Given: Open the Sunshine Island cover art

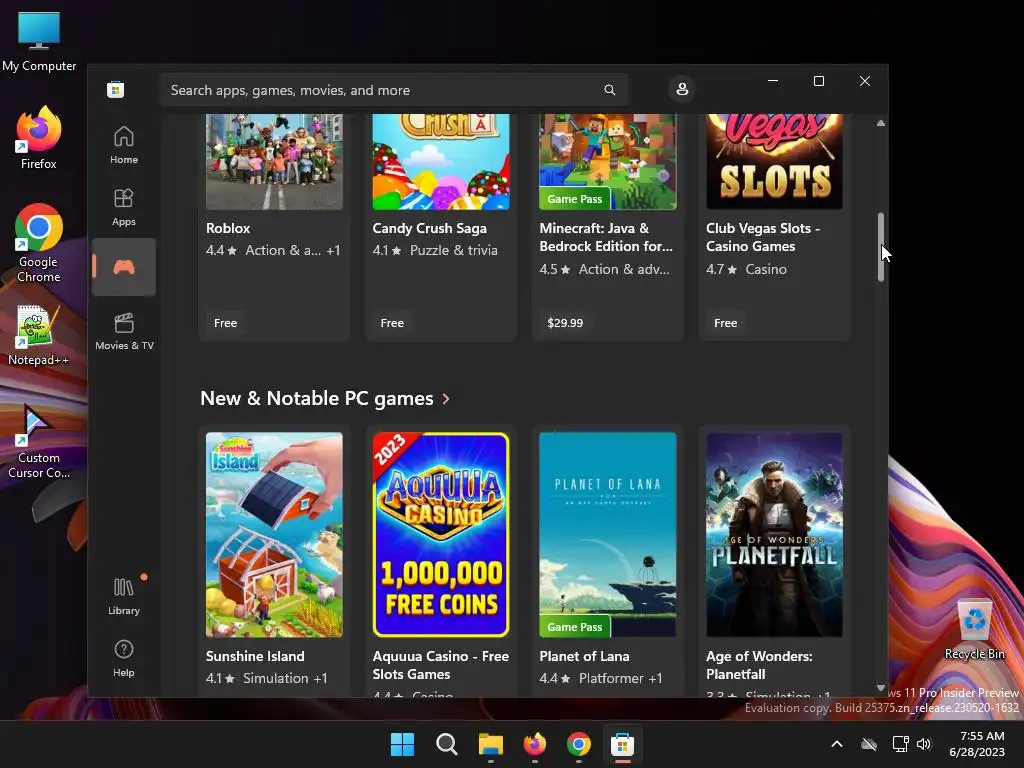Looking at the screenshot, I should [274, 534].
